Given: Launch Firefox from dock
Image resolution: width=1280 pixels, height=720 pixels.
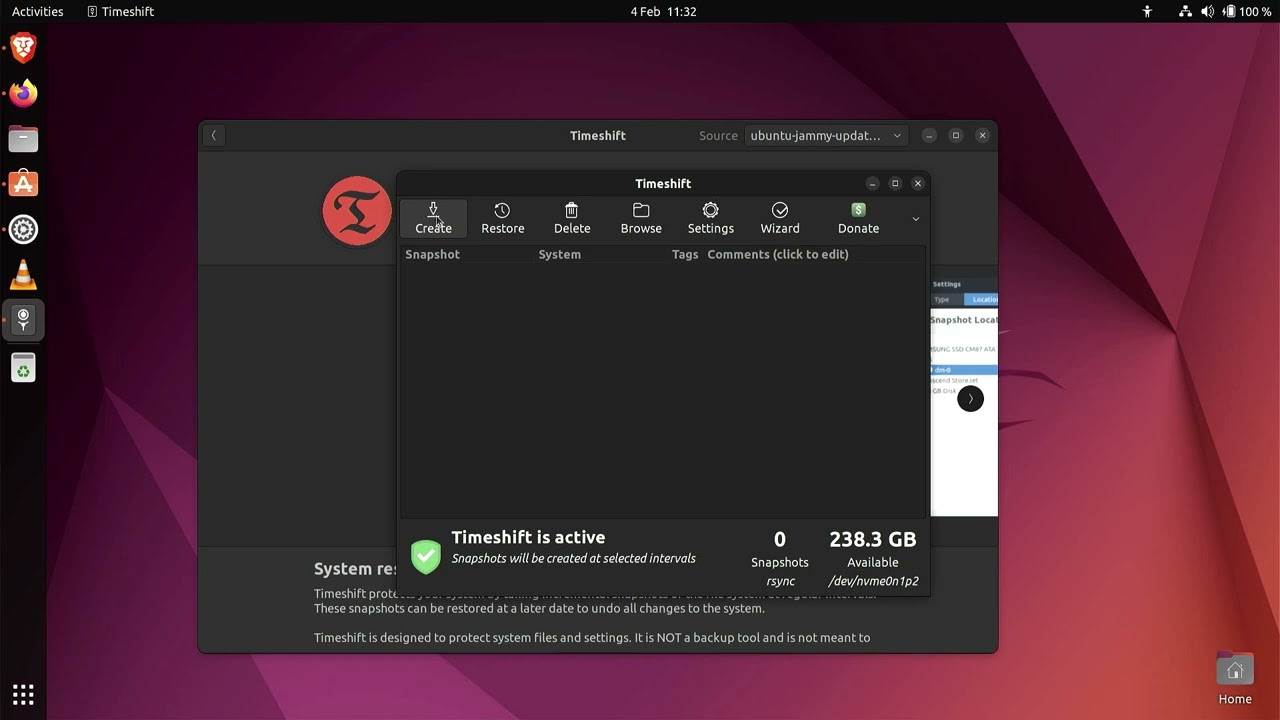Looking at the screenshot, I should 23,93.
